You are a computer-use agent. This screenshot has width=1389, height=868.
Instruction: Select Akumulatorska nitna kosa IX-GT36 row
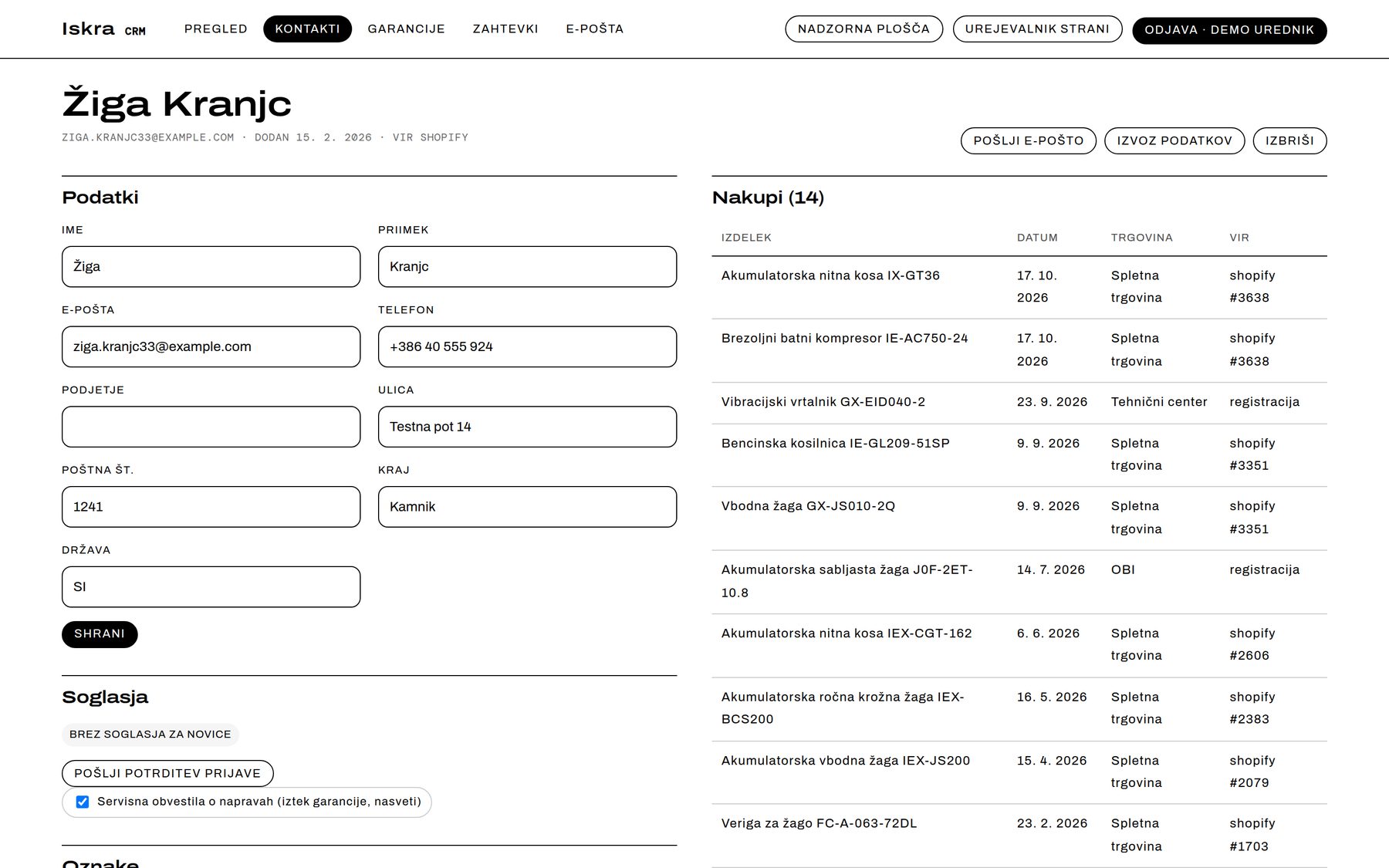coord(1019,287)
